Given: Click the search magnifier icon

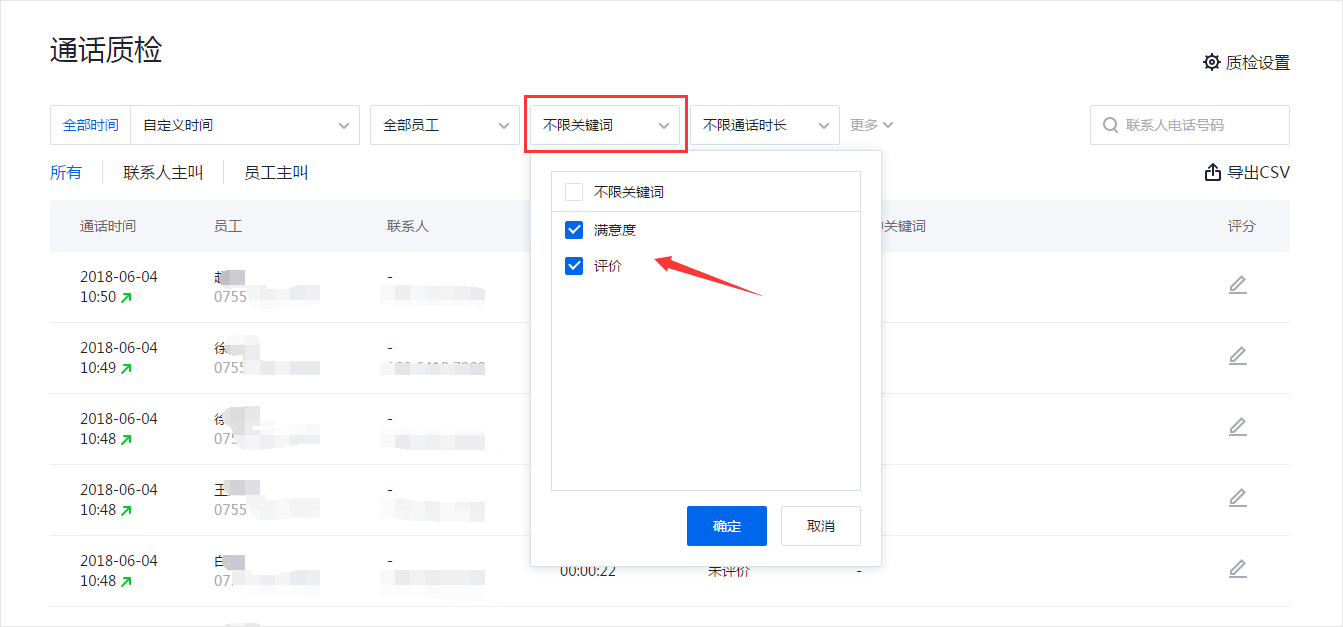Looking at the screenshot, I should pos(1110,125).
